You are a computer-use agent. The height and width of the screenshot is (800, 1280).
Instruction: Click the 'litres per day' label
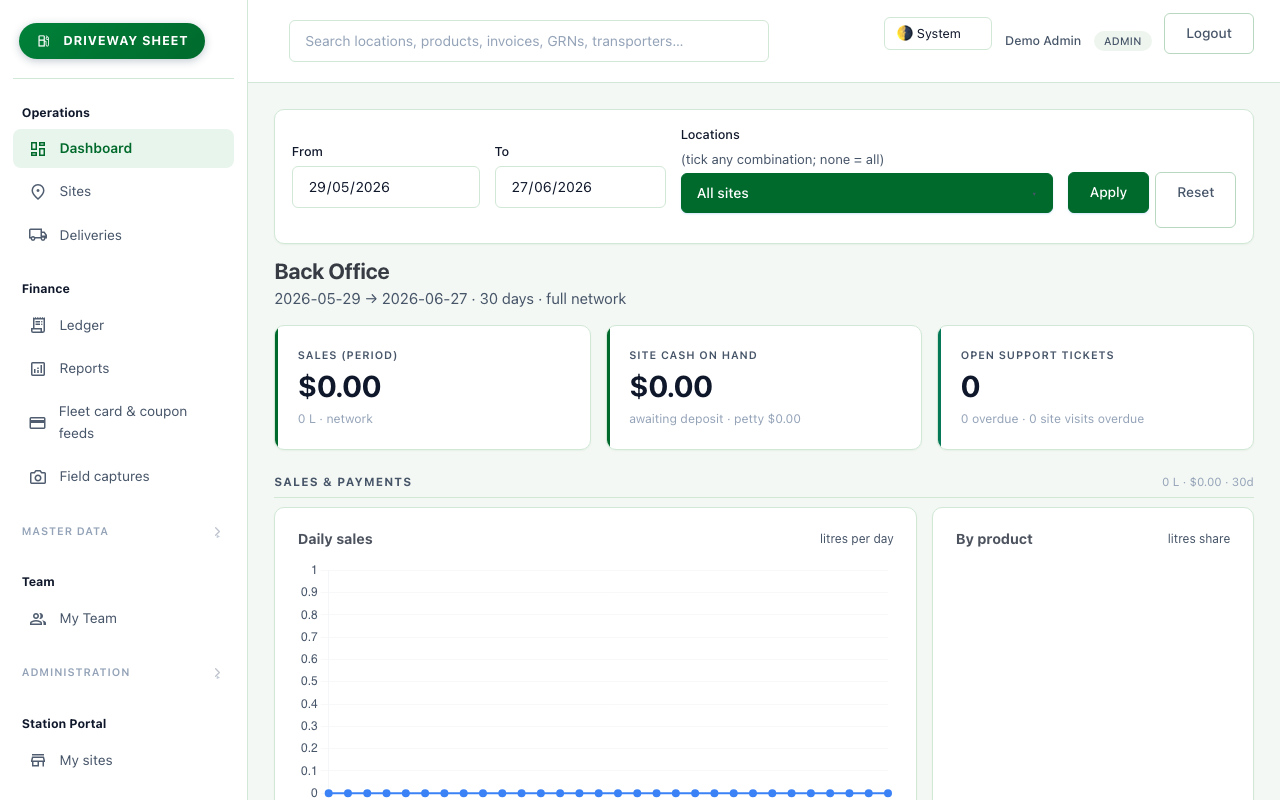[857, 539]
